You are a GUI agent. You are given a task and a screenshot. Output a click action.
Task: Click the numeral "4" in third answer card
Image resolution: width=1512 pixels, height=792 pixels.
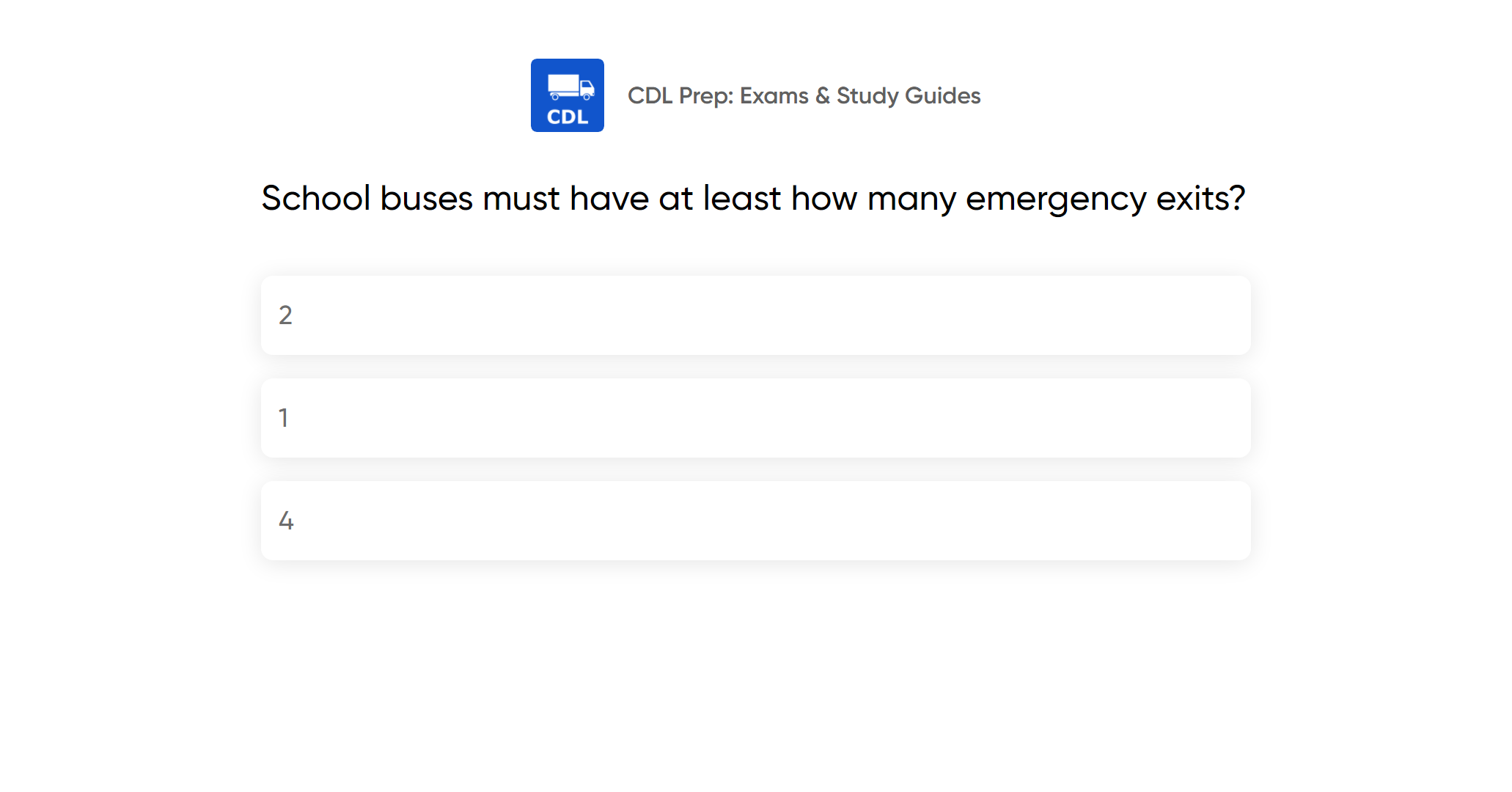pyautogui.click(x=286, y=521)
